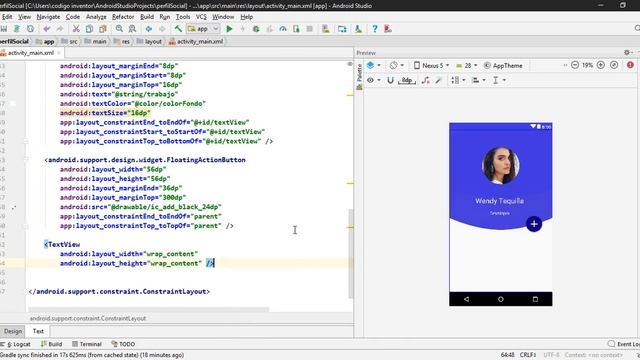Image resolution: width=640 pixels, height=360 pixels.
Task: Switch to the Design tab
Action: [x=13, y=331]
